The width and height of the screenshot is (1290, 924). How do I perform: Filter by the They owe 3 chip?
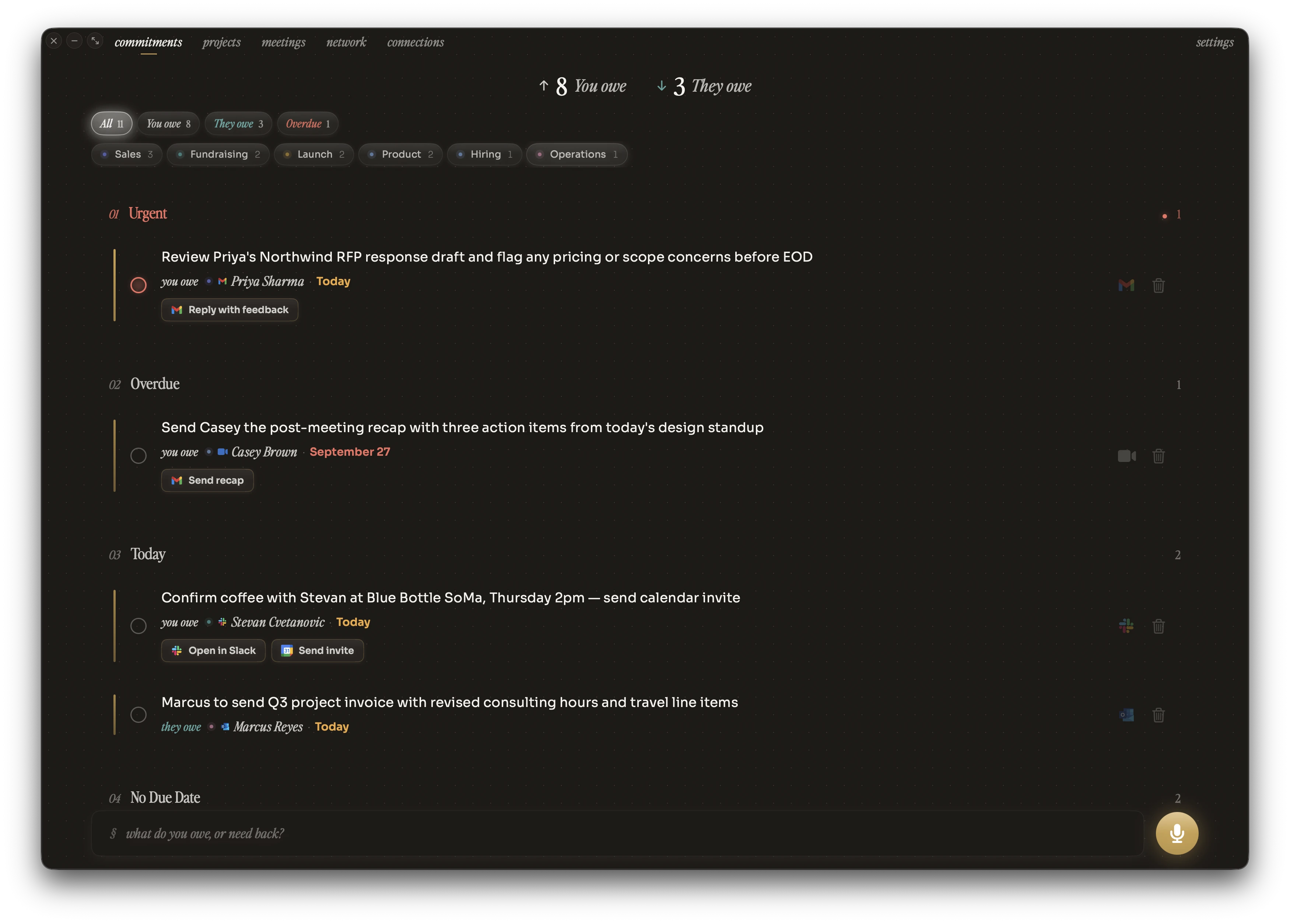(238, 124)
